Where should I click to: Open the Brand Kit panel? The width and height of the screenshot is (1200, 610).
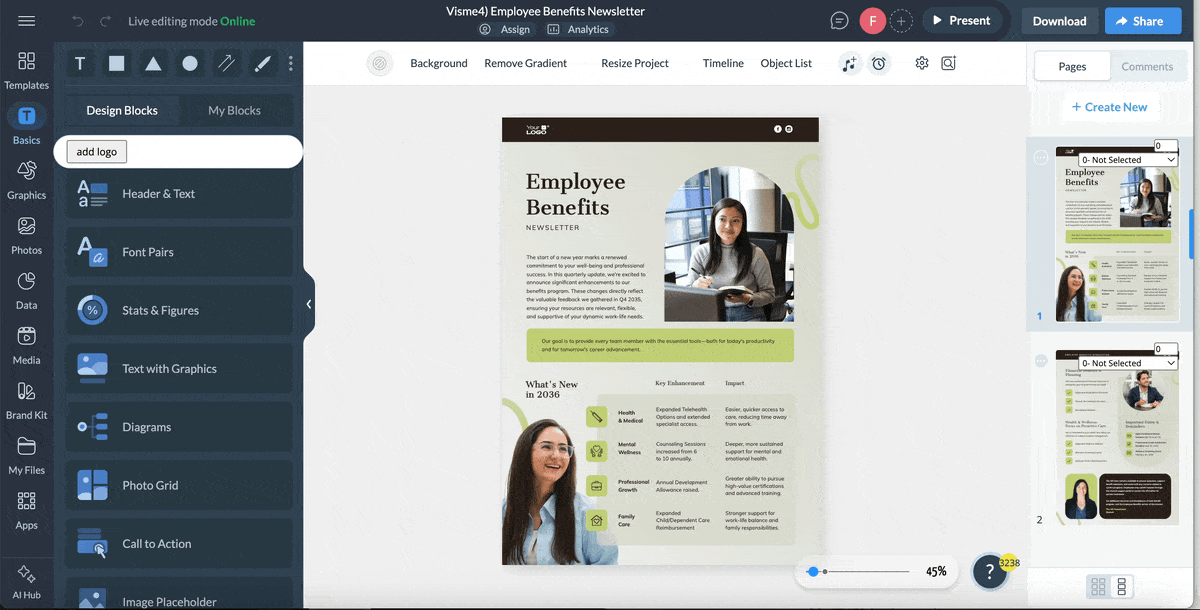(26, 399)
